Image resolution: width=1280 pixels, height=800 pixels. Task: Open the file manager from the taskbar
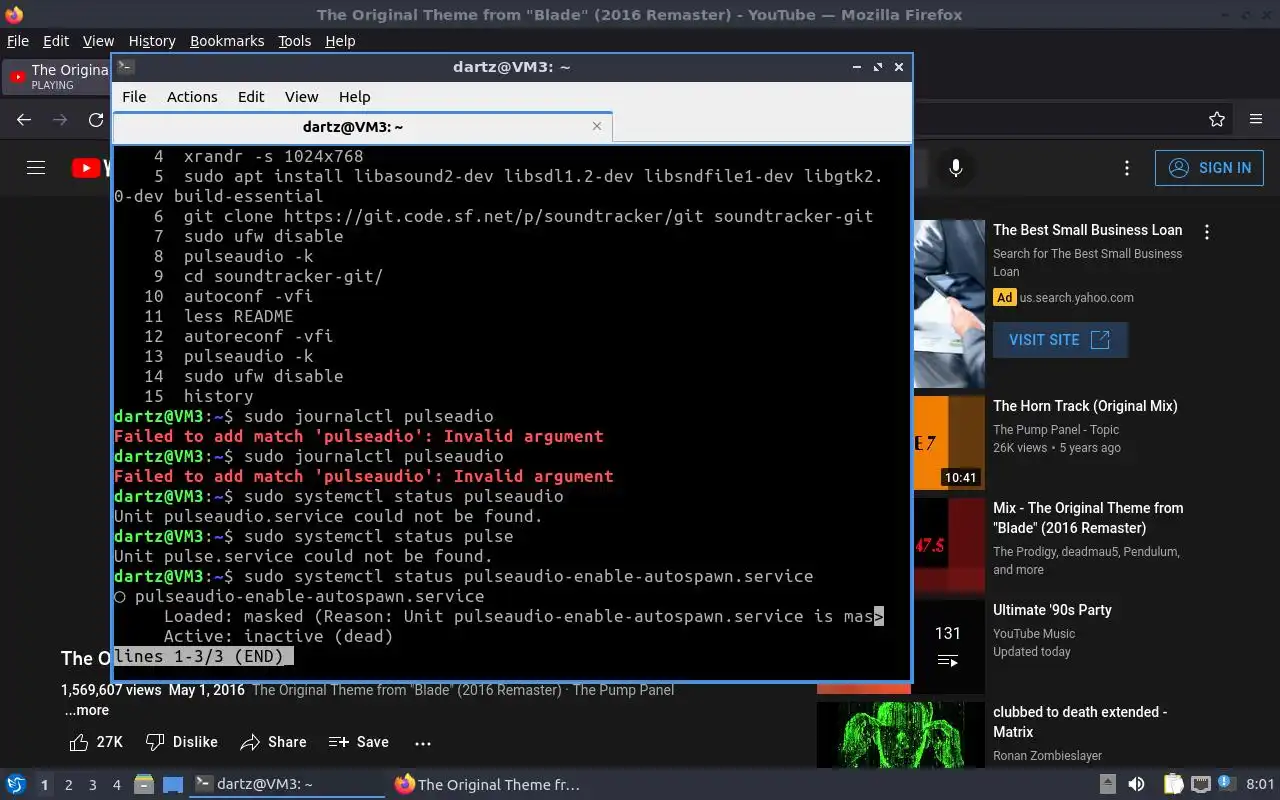tap(143, 784)
